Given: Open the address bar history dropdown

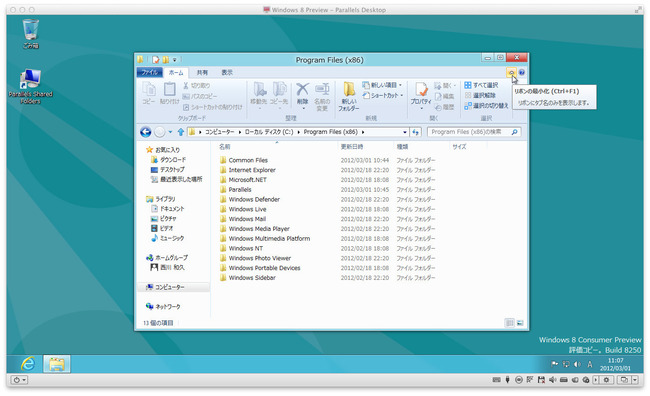Looking at the screenshot, I should tap(405, 132).
